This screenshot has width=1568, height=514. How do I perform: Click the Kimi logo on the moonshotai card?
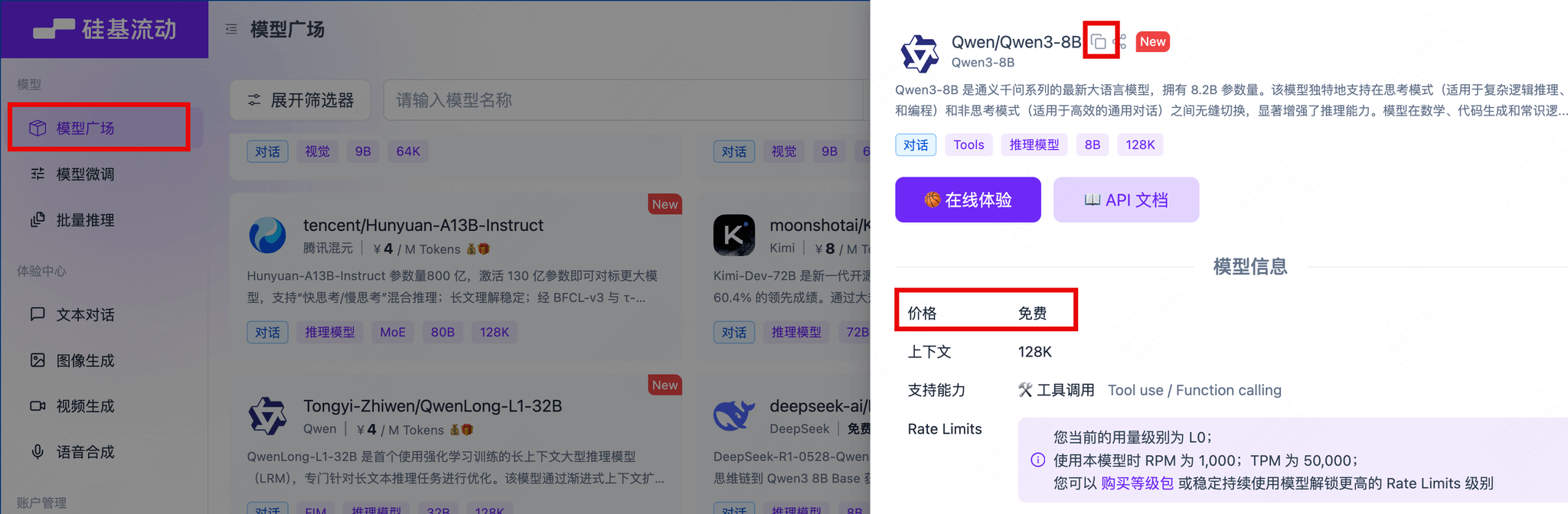click(x=733, y=235)
